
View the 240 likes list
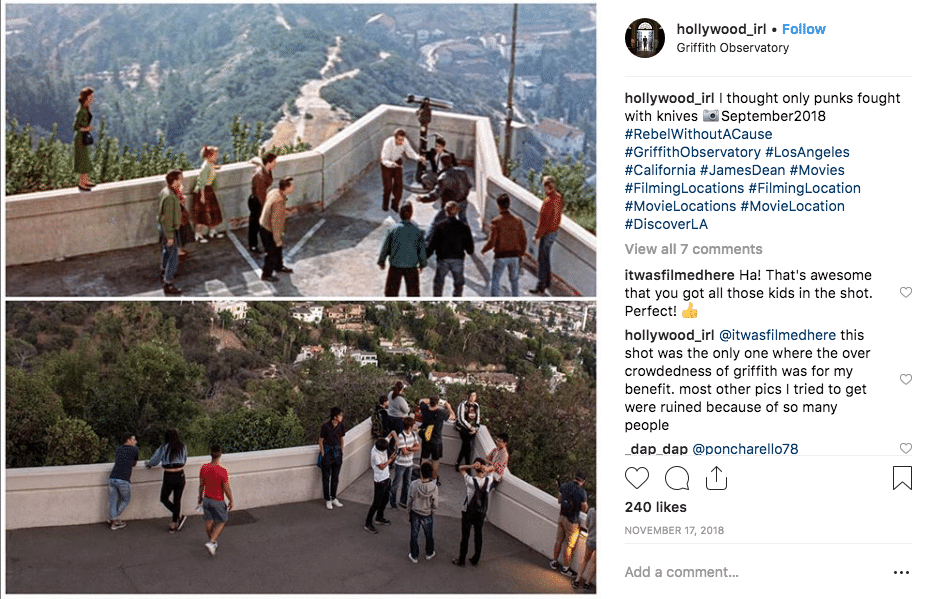(x=655, y=507)
